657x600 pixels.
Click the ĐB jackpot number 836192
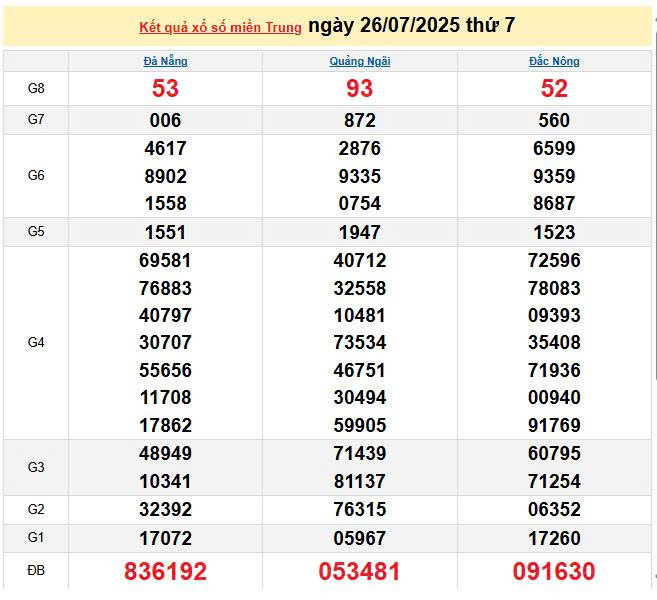(x=166, y=571)
